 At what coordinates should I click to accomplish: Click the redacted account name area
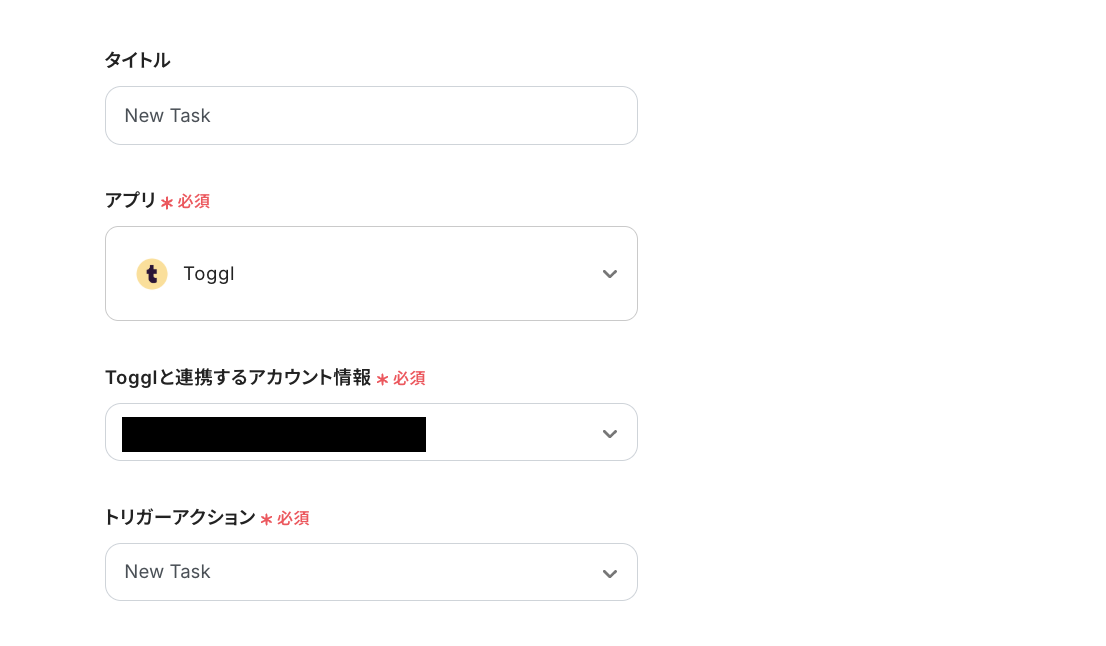[272, 432]
